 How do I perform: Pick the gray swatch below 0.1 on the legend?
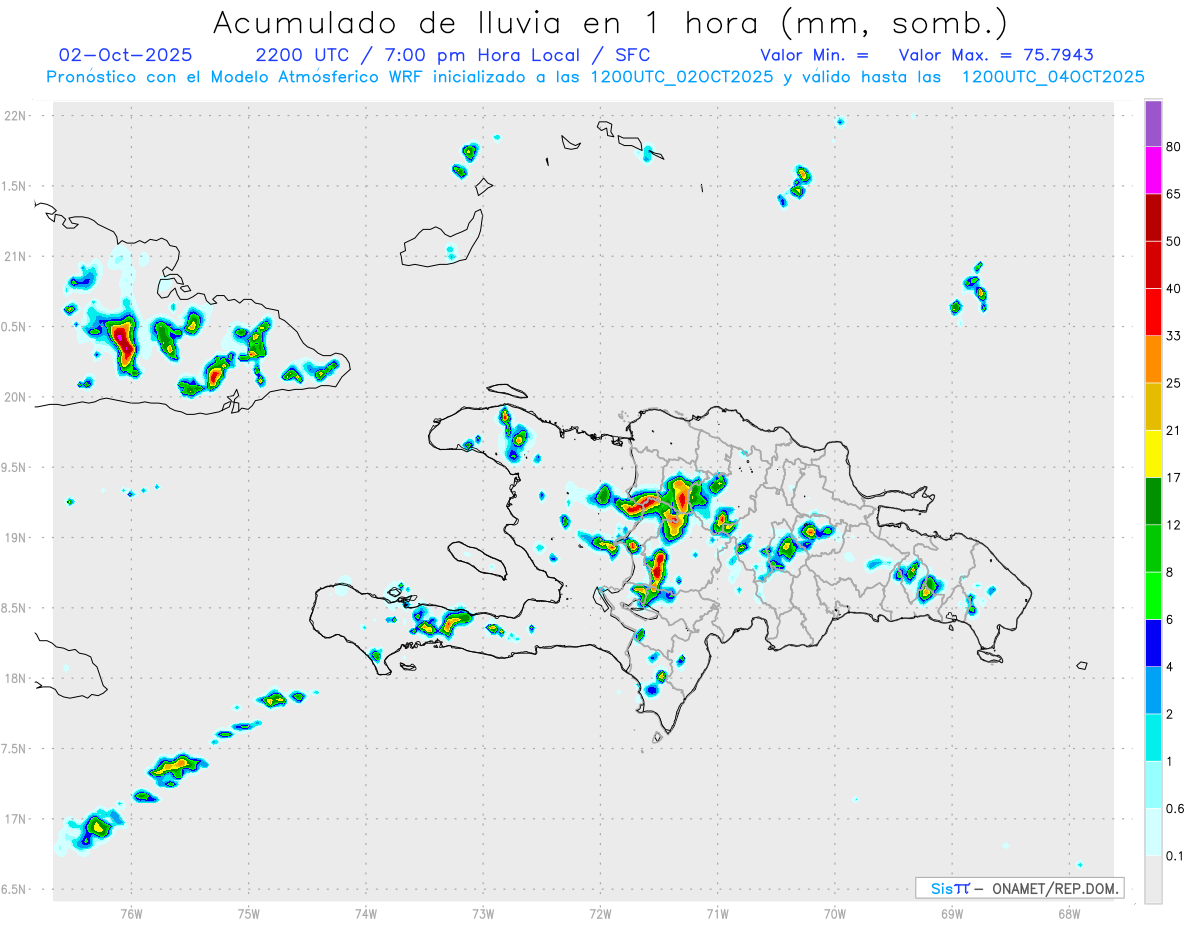(1153, 879)
